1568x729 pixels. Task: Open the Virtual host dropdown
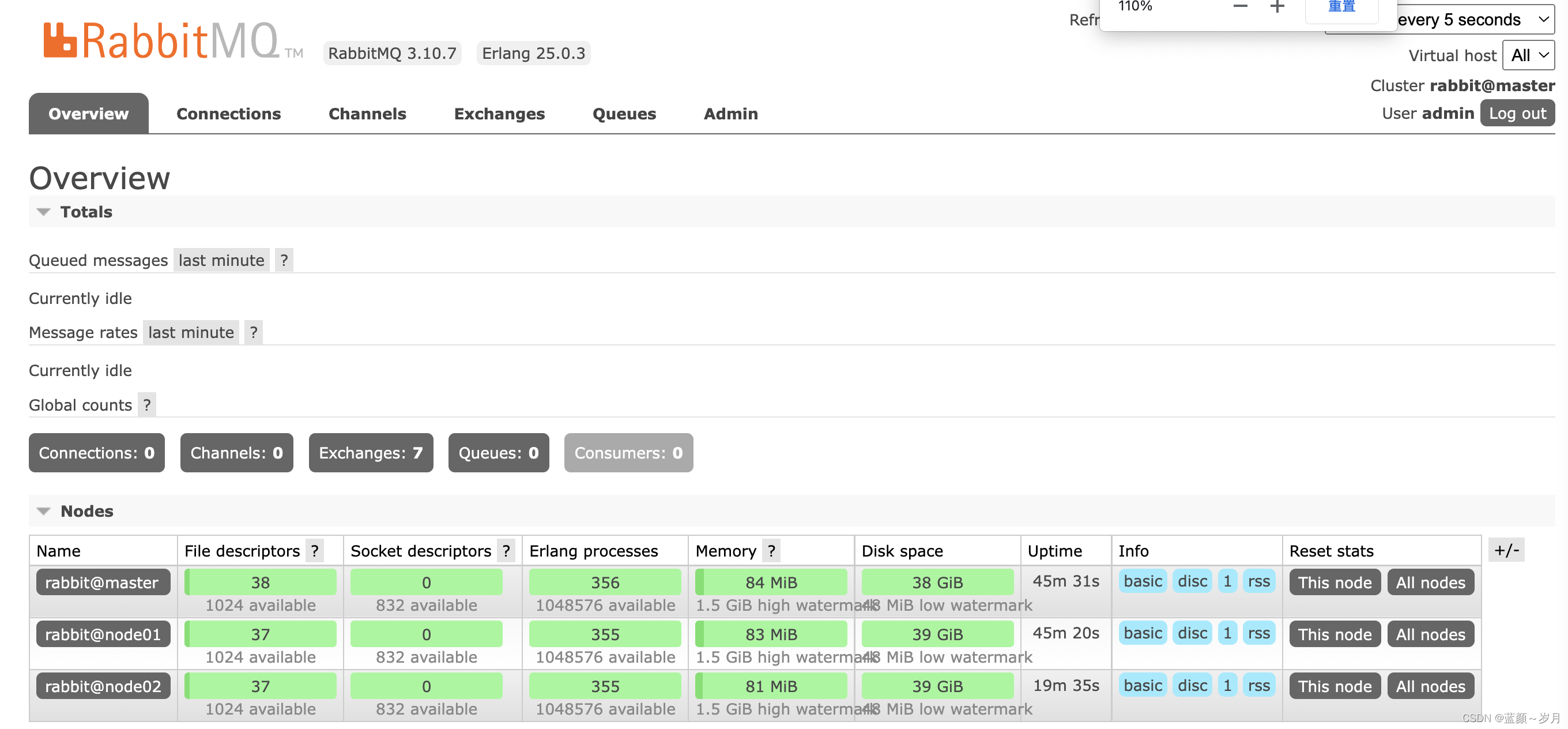pos(1528,55)
